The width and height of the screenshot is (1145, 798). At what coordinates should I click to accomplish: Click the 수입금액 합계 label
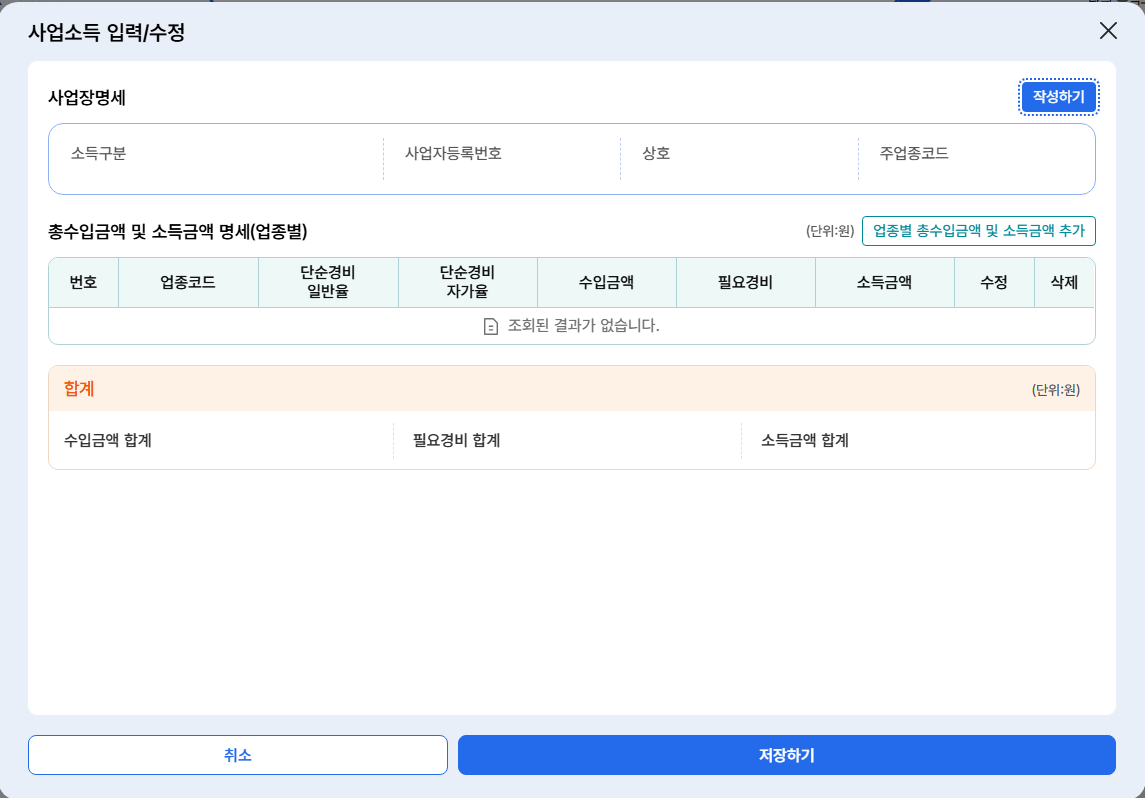pos(108,440)
